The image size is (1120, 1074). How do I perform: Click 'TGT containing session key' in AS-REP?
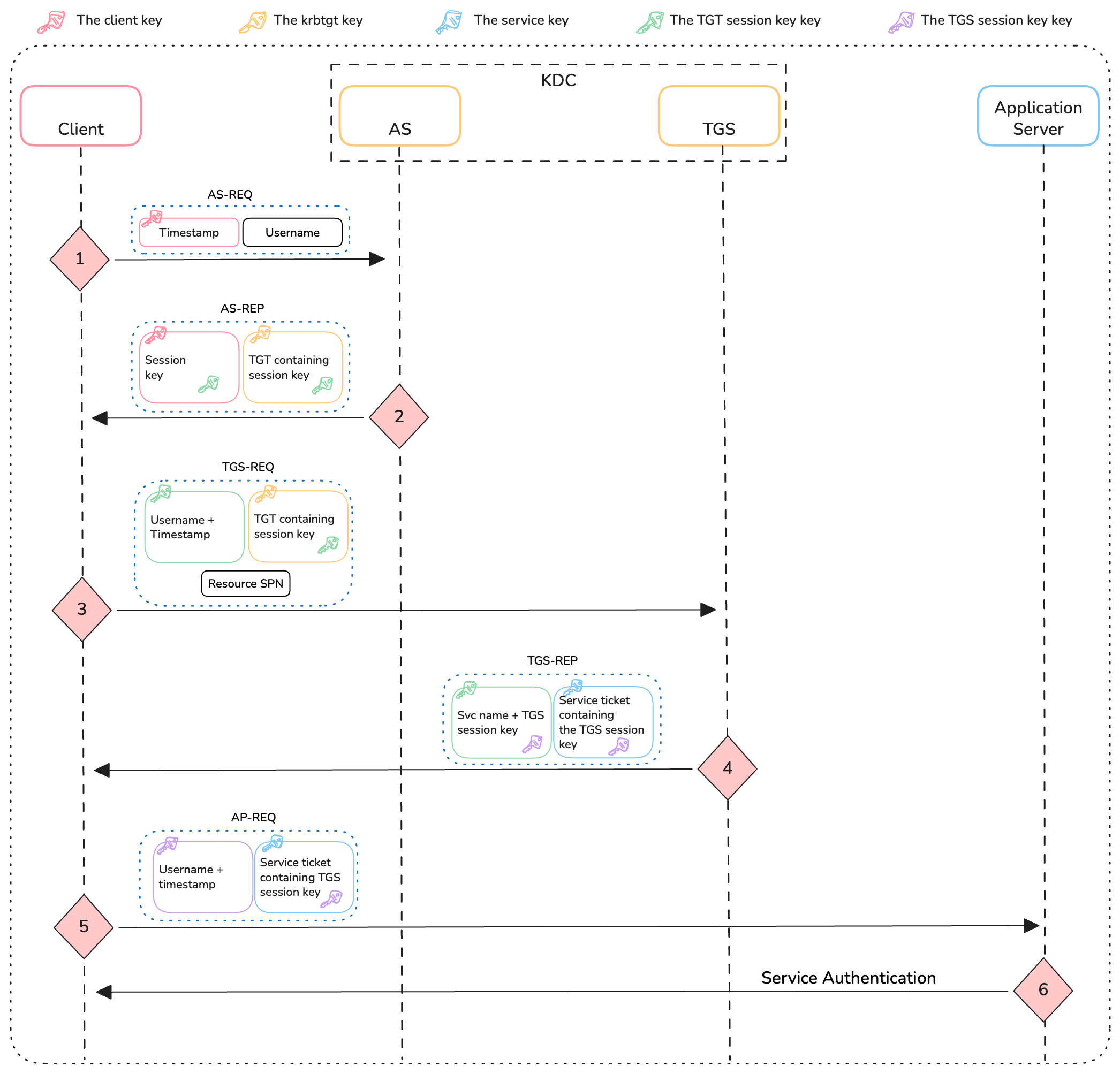coord(289,367)
